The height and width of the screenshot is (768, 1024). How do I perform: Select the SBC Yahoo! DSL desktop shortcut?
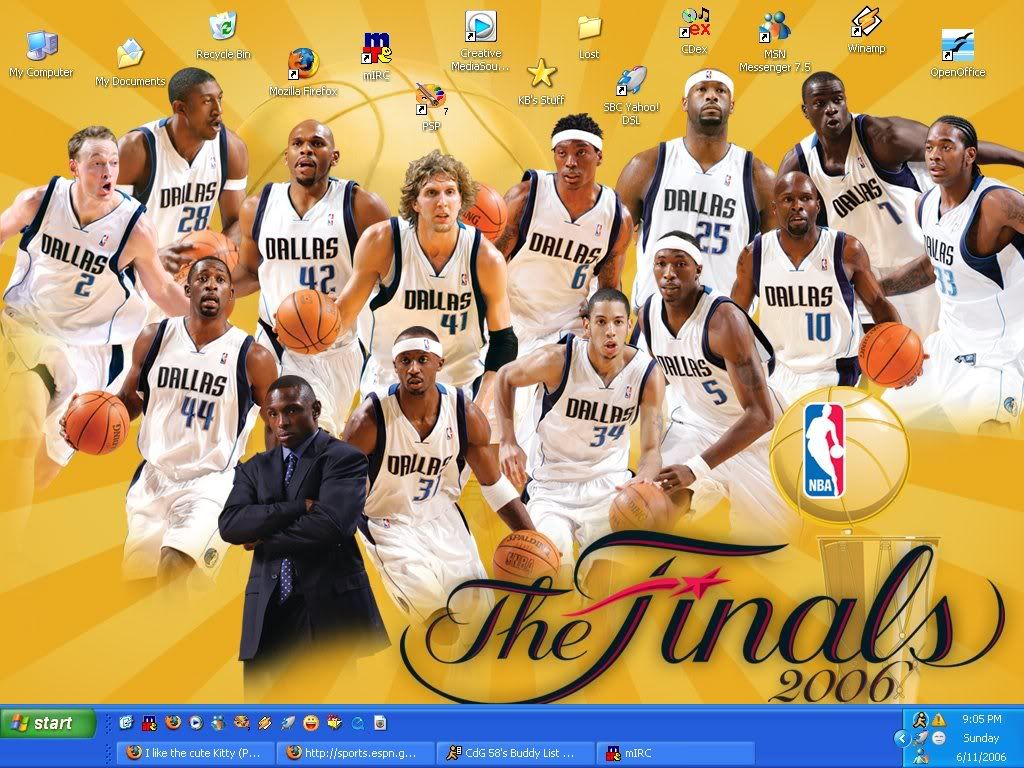click(631, 96)
